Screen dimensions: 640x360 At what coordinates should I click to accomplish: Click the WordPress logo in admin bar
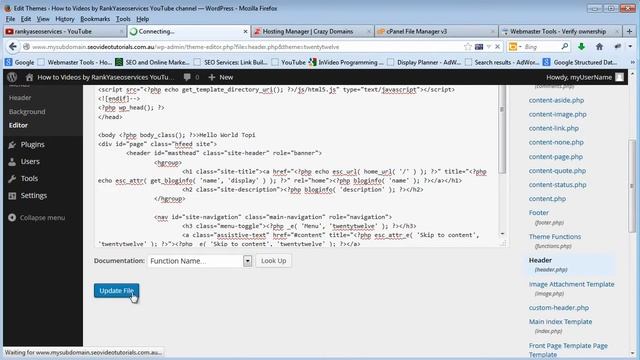[12, 77]
